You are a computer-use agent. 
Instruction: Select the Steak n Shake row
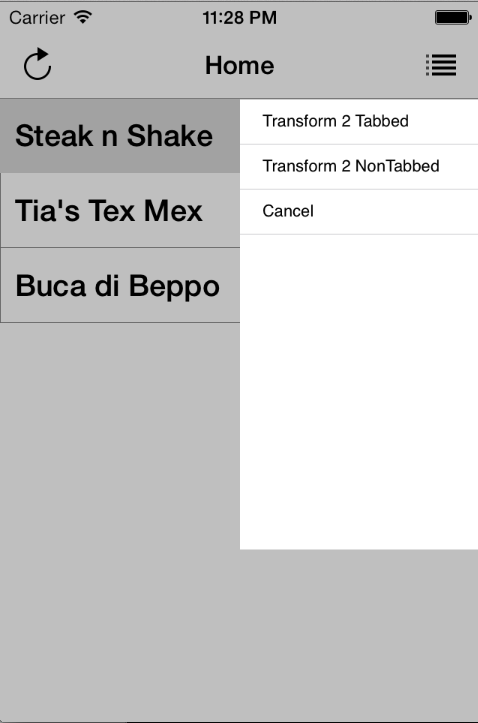coord(120,136)
